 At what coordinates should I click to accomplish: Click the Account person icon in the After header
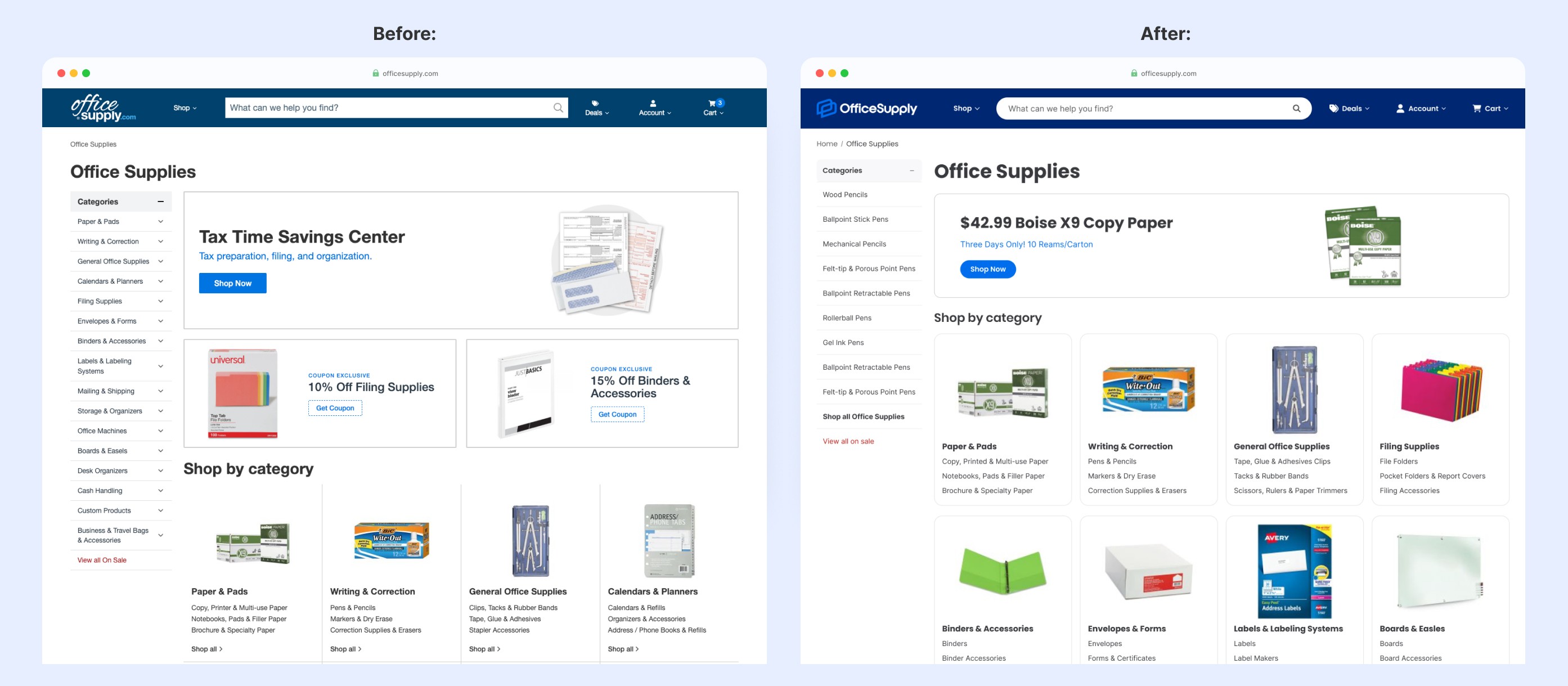tap(1400, 109)
